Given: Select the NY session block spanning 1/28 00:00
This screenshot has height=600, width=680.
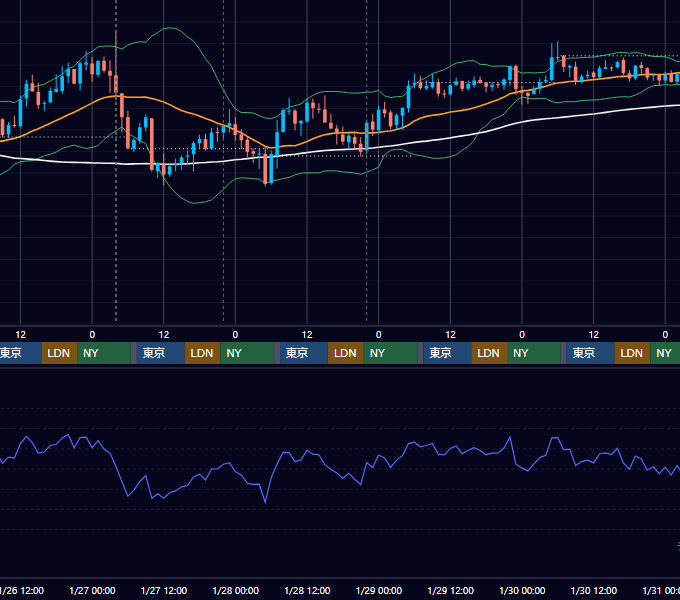Looking at the screenshot, I should (x=247, y=353).
